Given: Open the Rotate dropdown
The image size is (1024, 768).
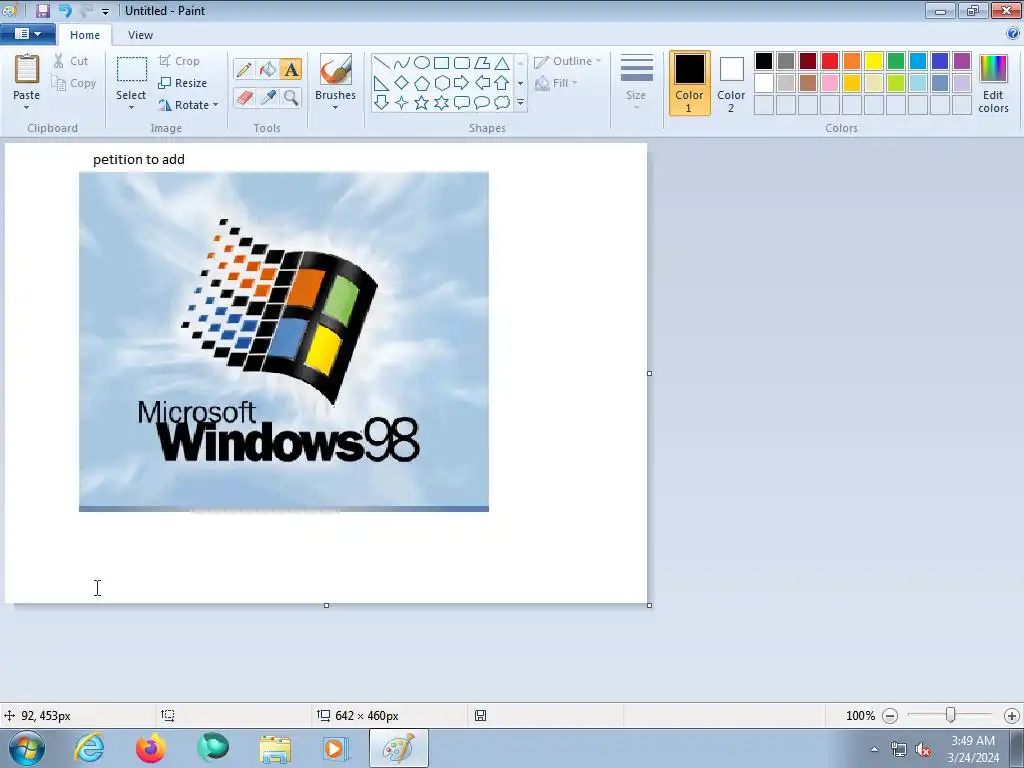Looking at the screenshot, I should [189, 105].
